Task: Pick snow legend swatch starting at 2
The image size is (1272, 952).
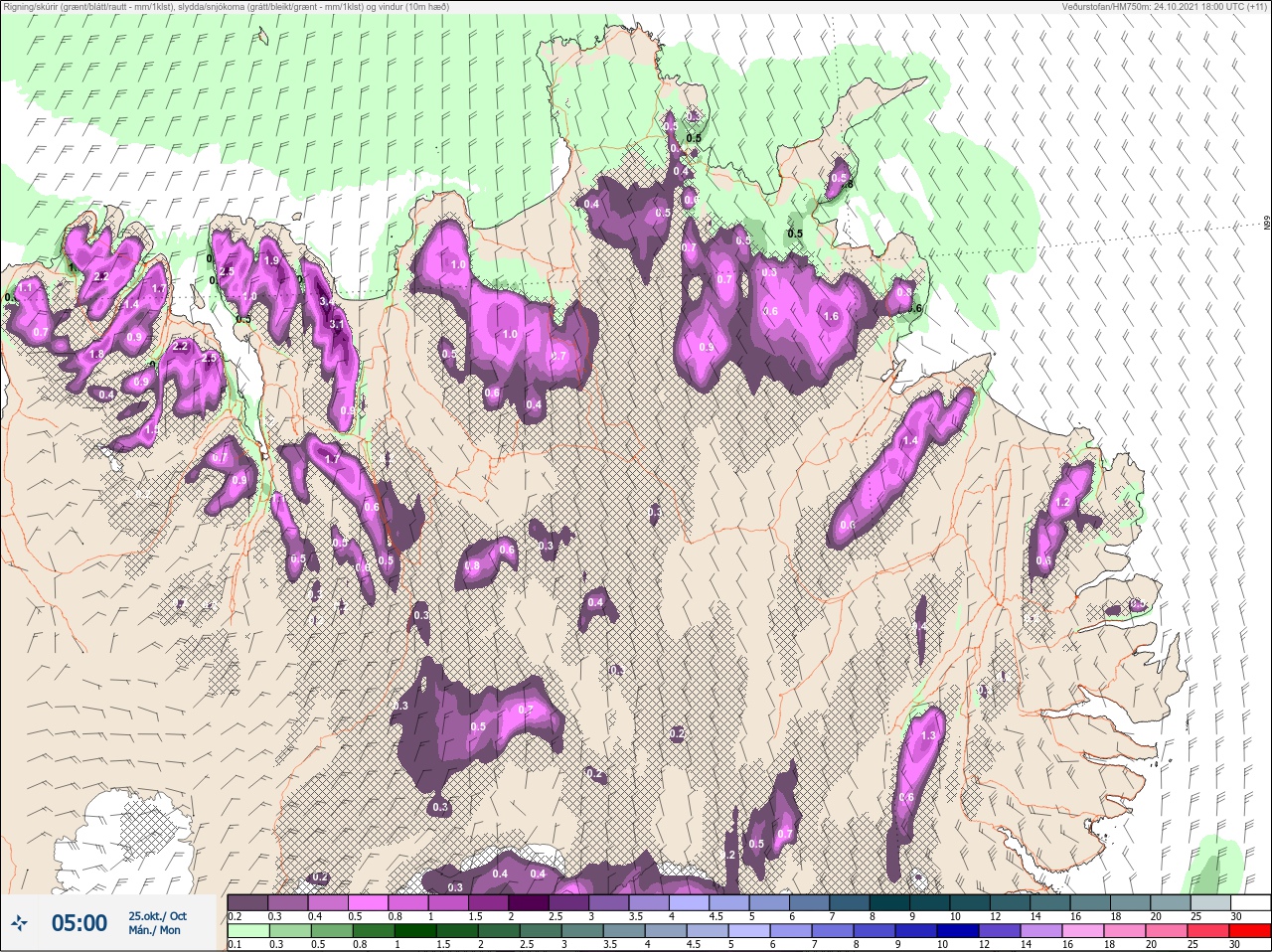Action: (529, 902)
